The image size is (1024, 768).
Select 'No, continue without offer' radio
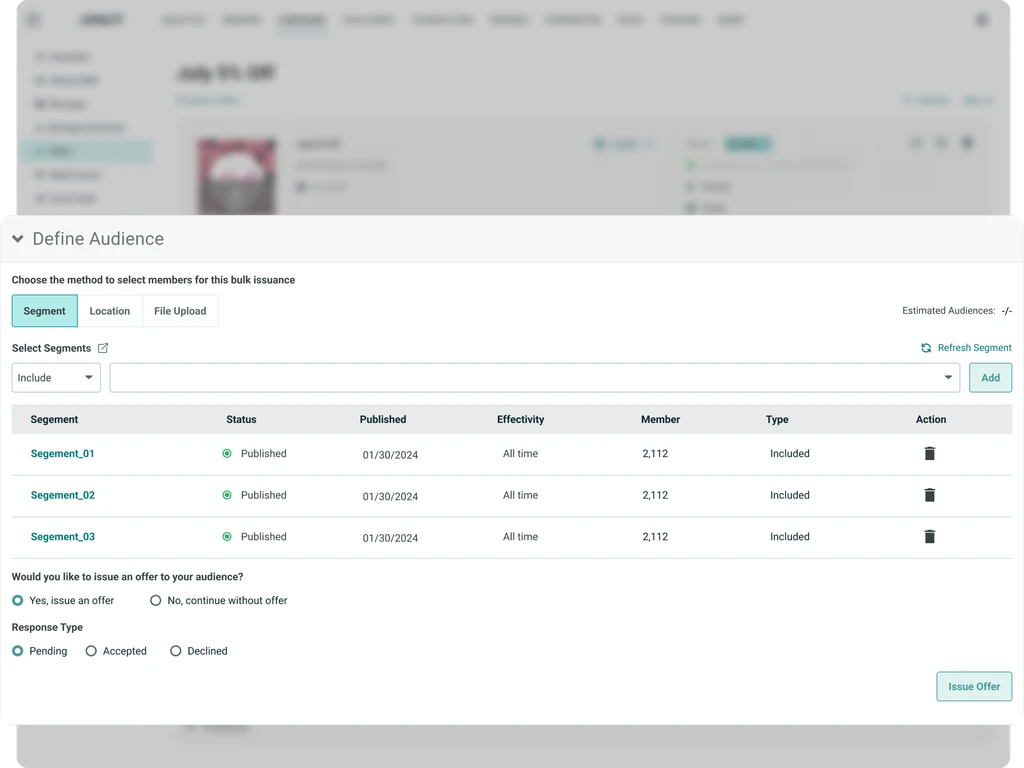pyautogui.click(x=155, y=600)
